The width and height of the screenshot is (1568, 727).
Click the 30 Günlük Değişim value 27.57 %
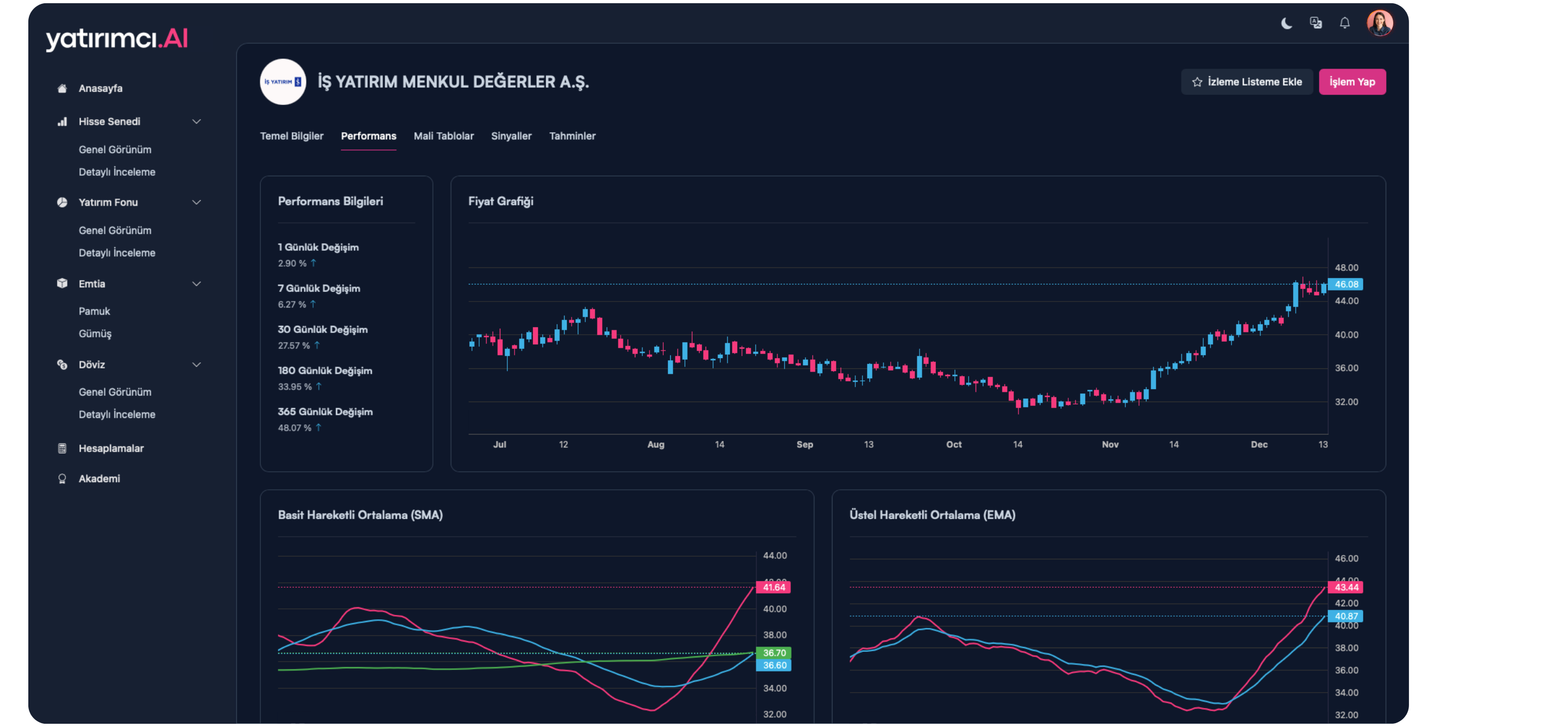coord(294,346)
